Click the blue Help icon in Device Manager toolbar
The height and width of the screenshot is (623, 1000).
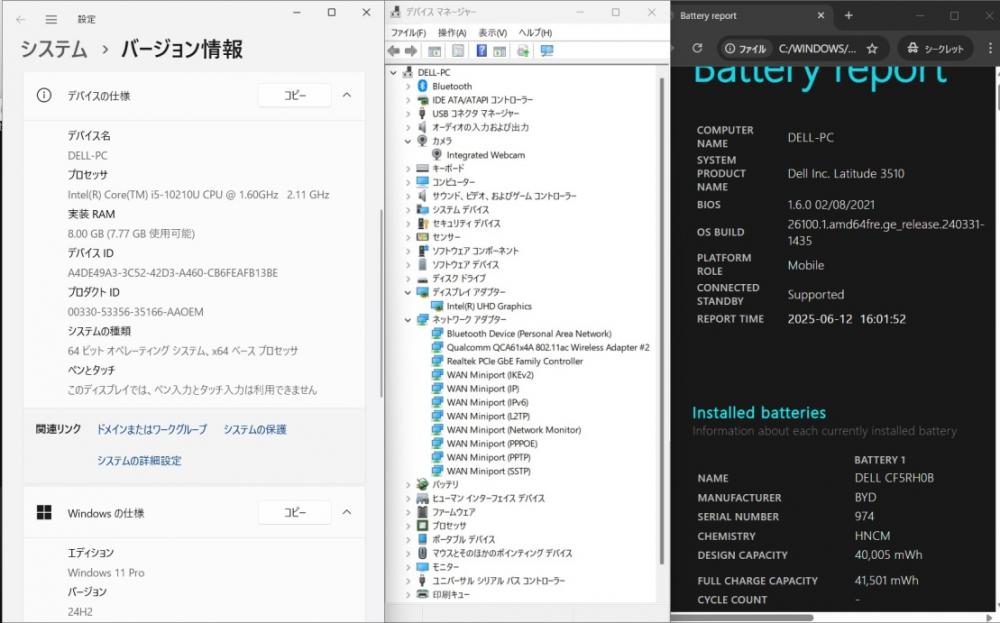(482, 51)
